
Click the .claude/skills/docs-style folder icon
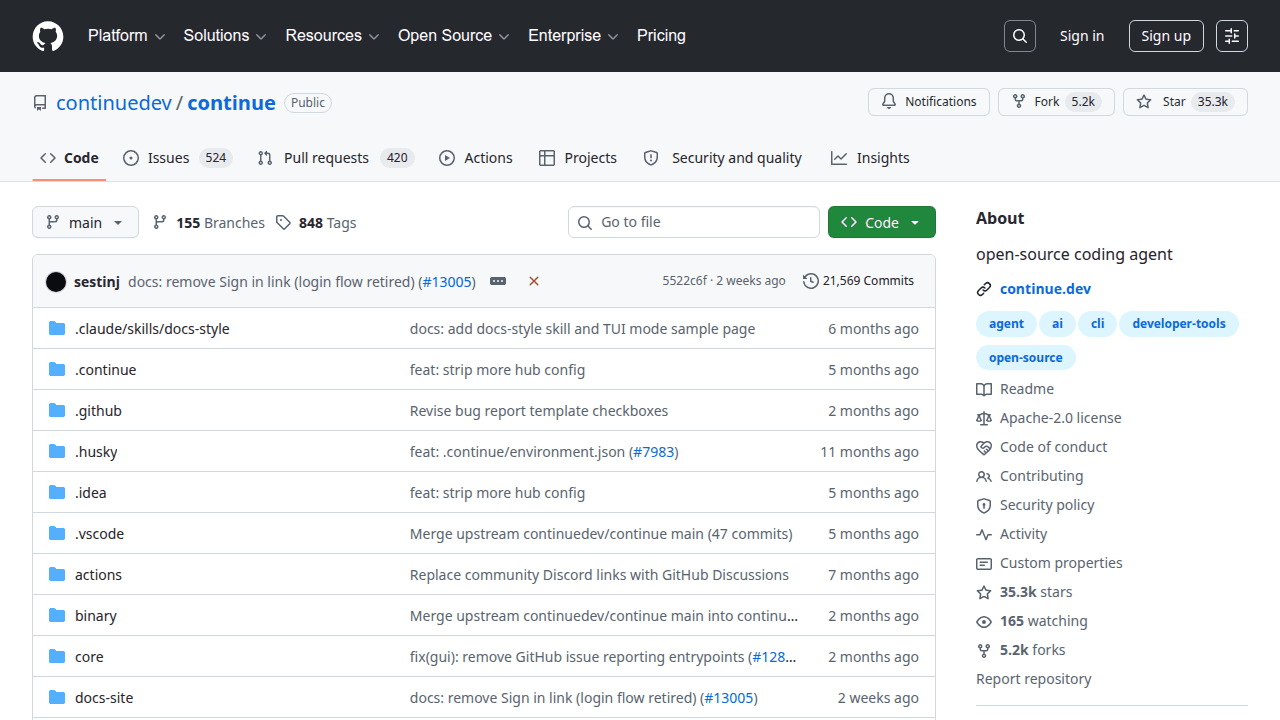[57, 329]
